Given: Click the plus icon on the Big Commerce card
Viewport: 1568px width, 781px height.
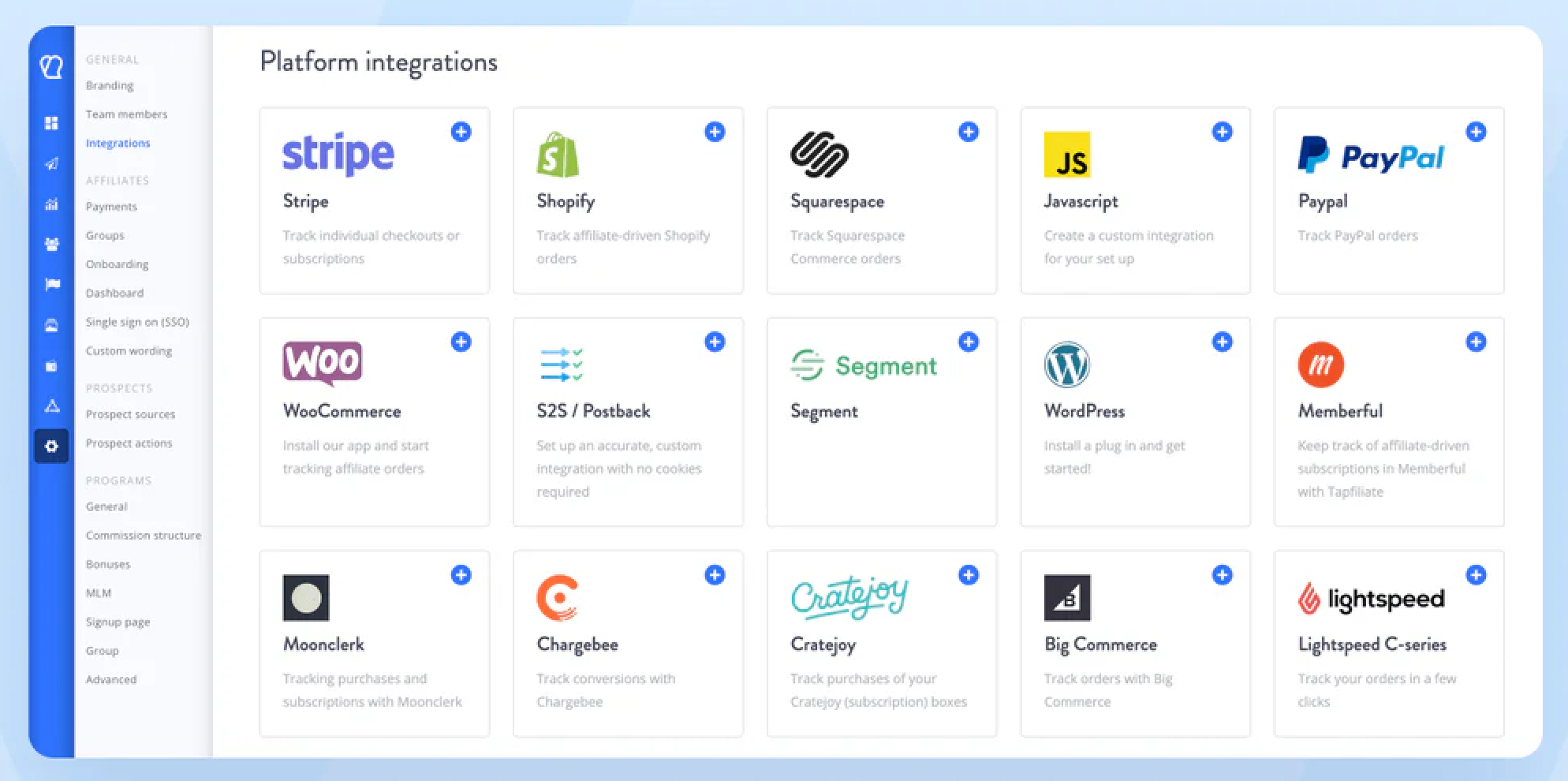Looking at the screenshot, I should [1223, 575].
